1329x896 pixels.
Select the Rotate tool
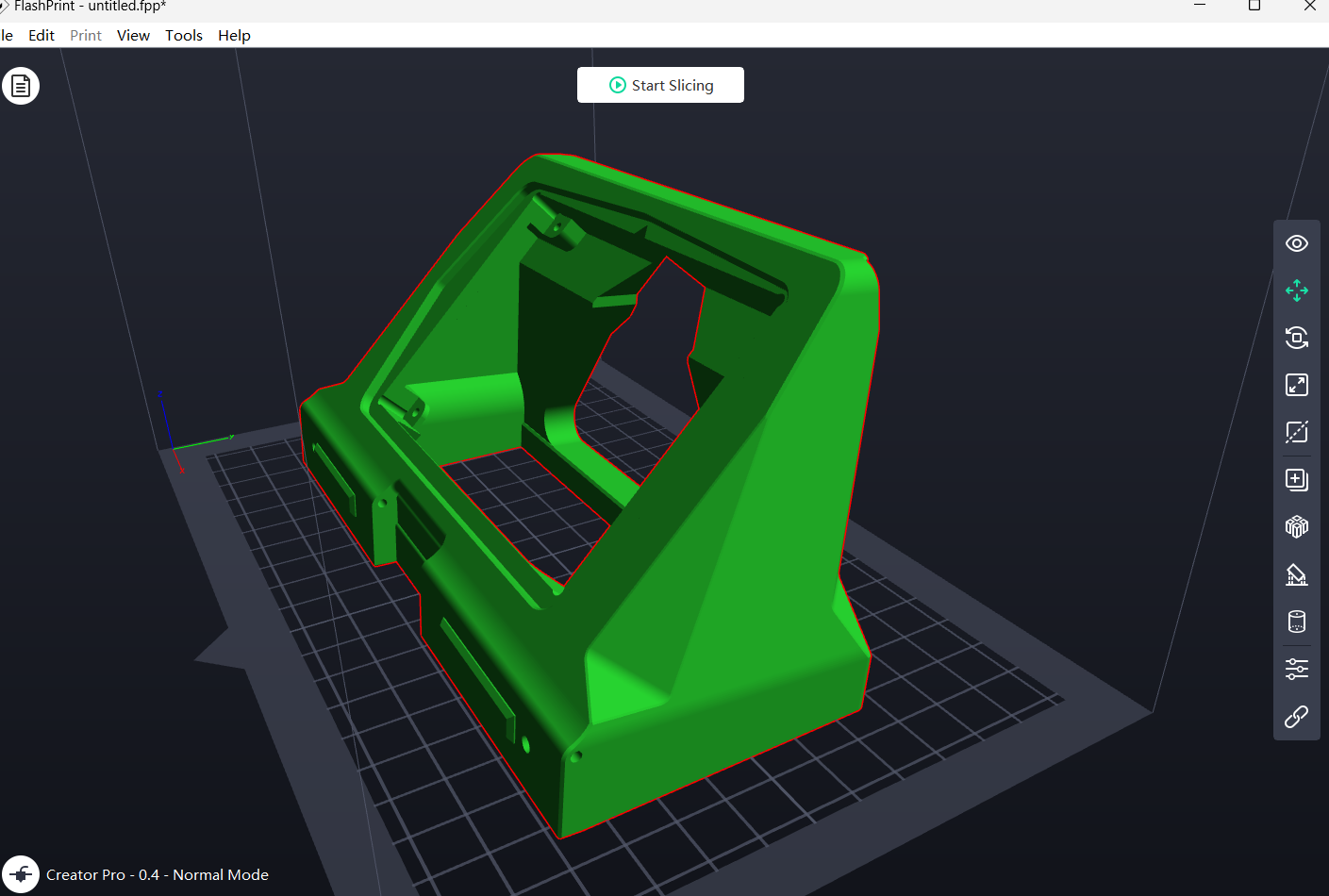coord(1297,338)
